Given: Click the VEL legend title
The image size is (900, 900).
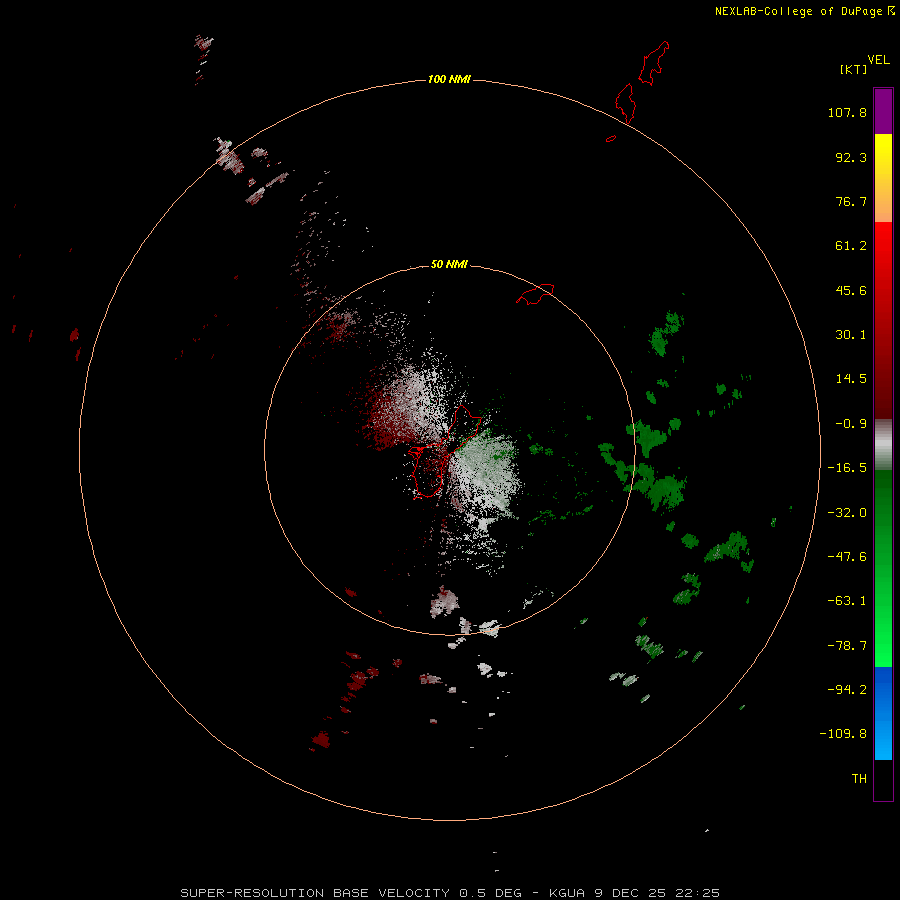Looking at the screenshot, I should pyautogui.click(x=878, y=60).
